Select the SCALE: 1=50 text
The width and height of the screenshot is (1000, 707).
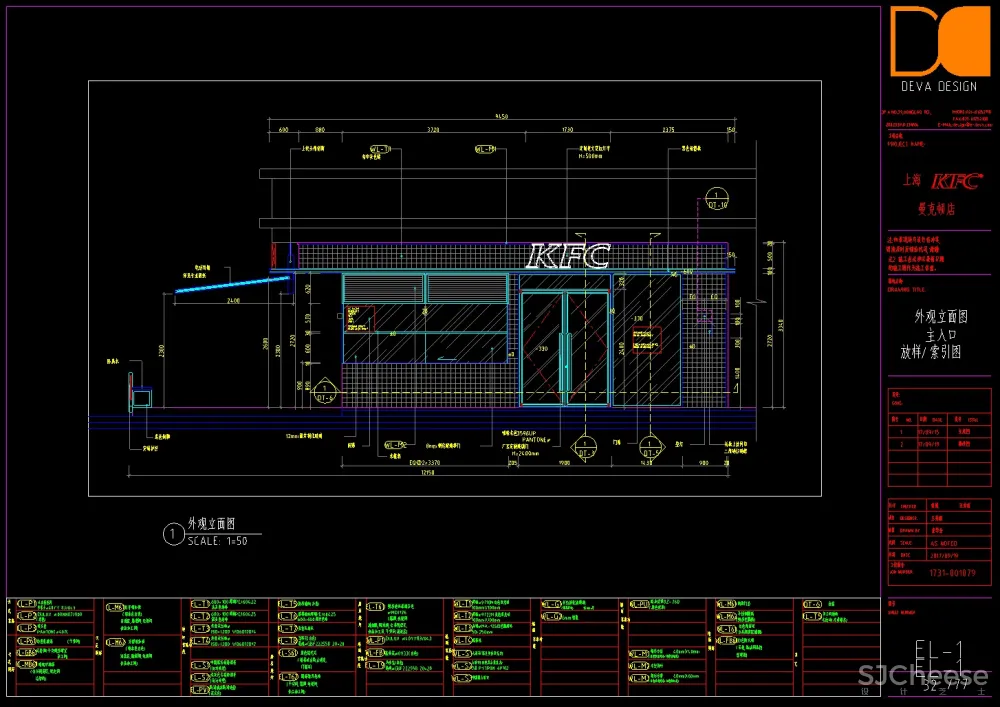click(x=217, y=540)
